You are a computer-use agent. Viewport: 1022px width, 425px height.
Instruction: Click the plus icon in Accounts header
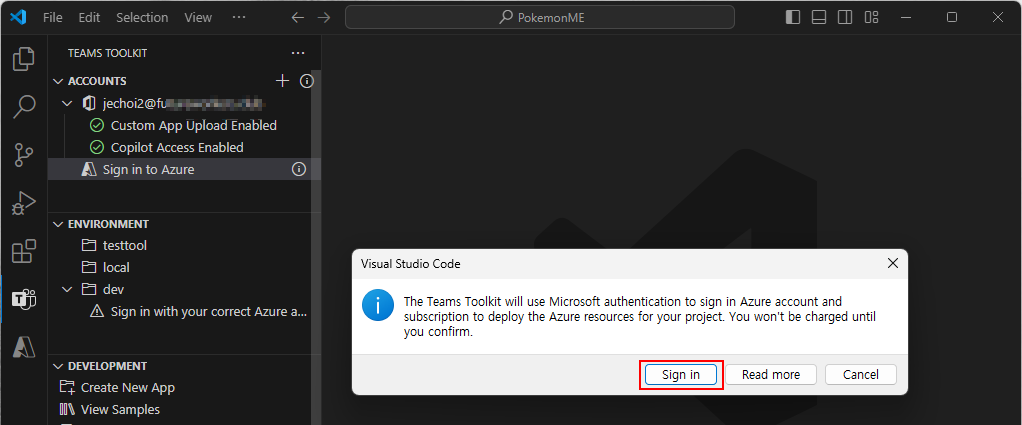(x=282, y=81)
